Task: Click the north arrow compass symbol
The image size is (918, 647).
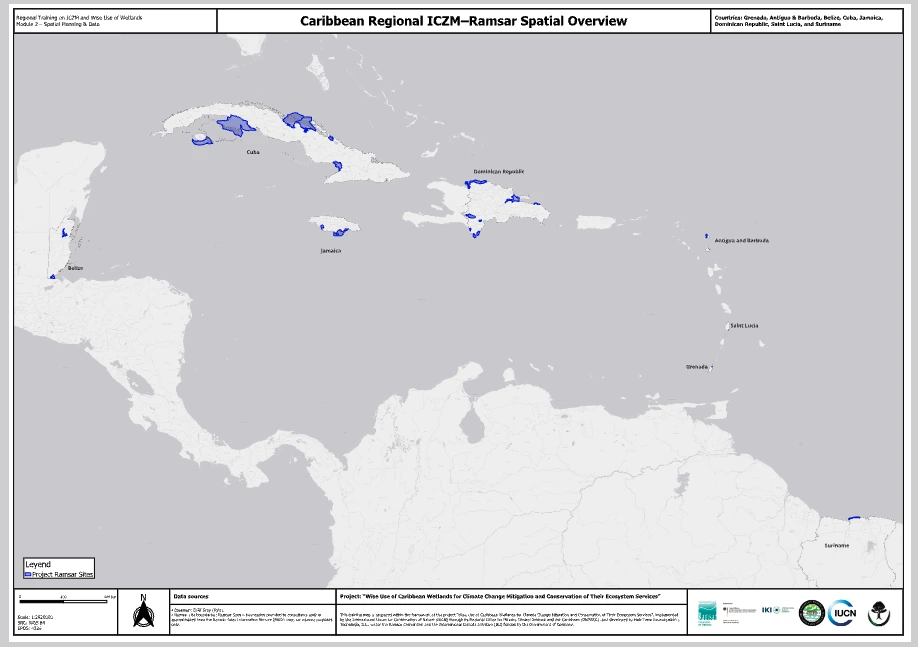Action: pyautogui.click(x=143, y=613)
